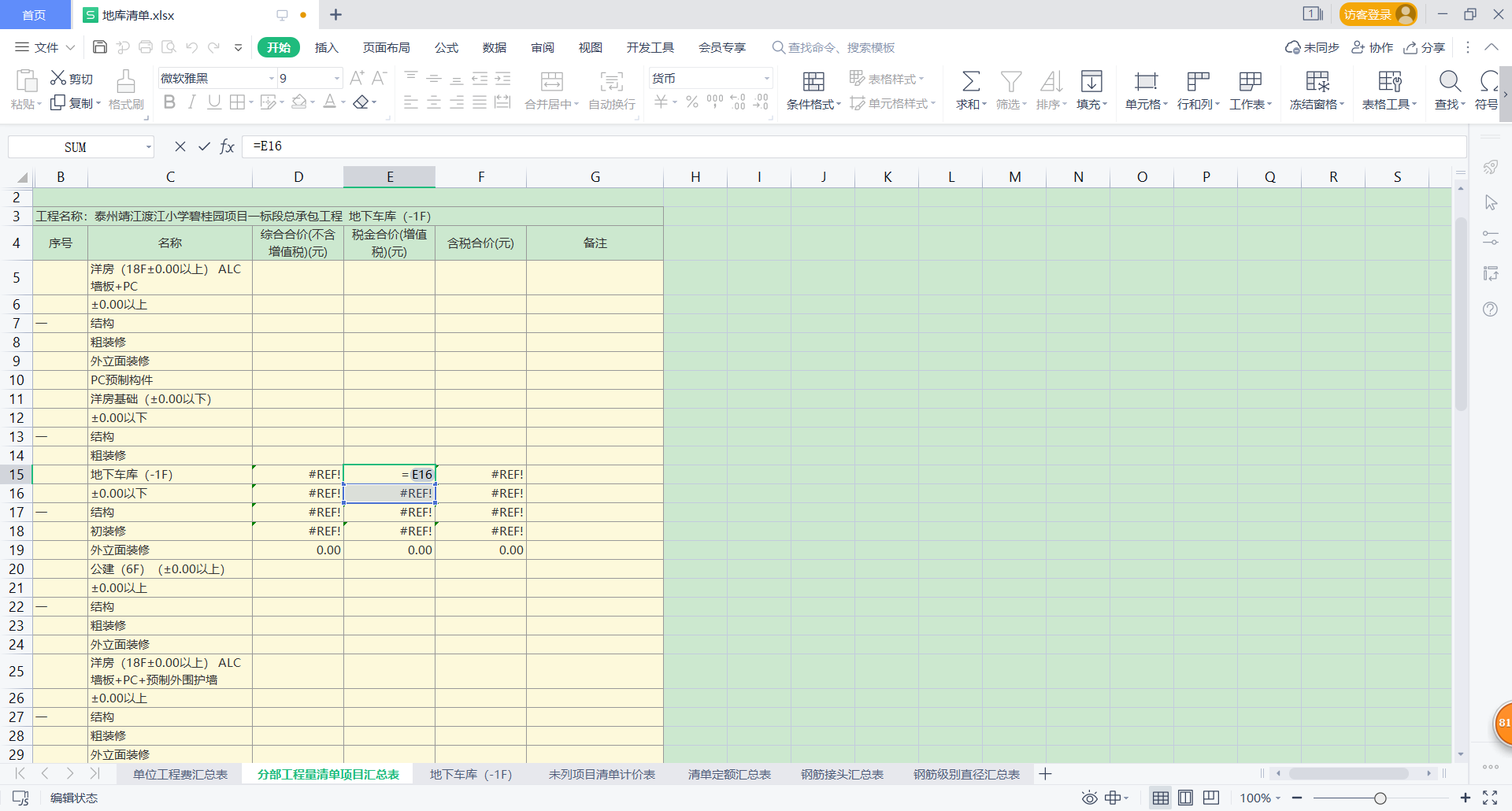Click the Conditional Formatting (条件格式) icon
Image resolution: width=1512 pixels, height=811 pixels.
pyautogui.click(x=813, y=81)
